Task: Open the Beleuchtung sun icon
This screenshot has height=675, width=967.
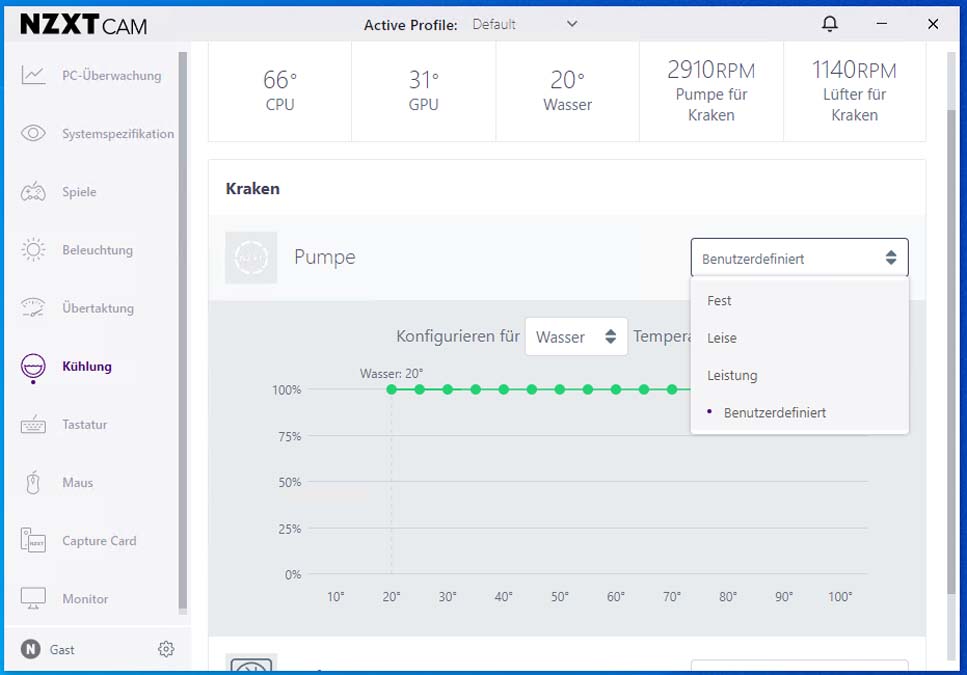Action: point(33,250)
